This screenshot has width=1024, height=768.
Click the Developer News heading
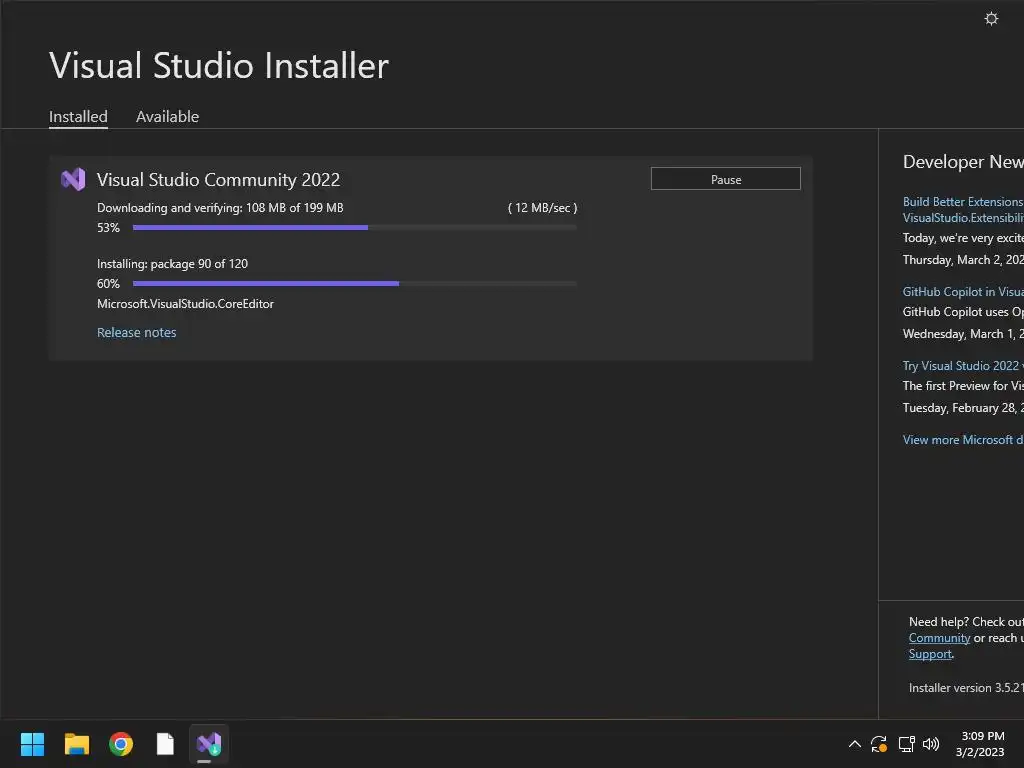tap(963, 162)
